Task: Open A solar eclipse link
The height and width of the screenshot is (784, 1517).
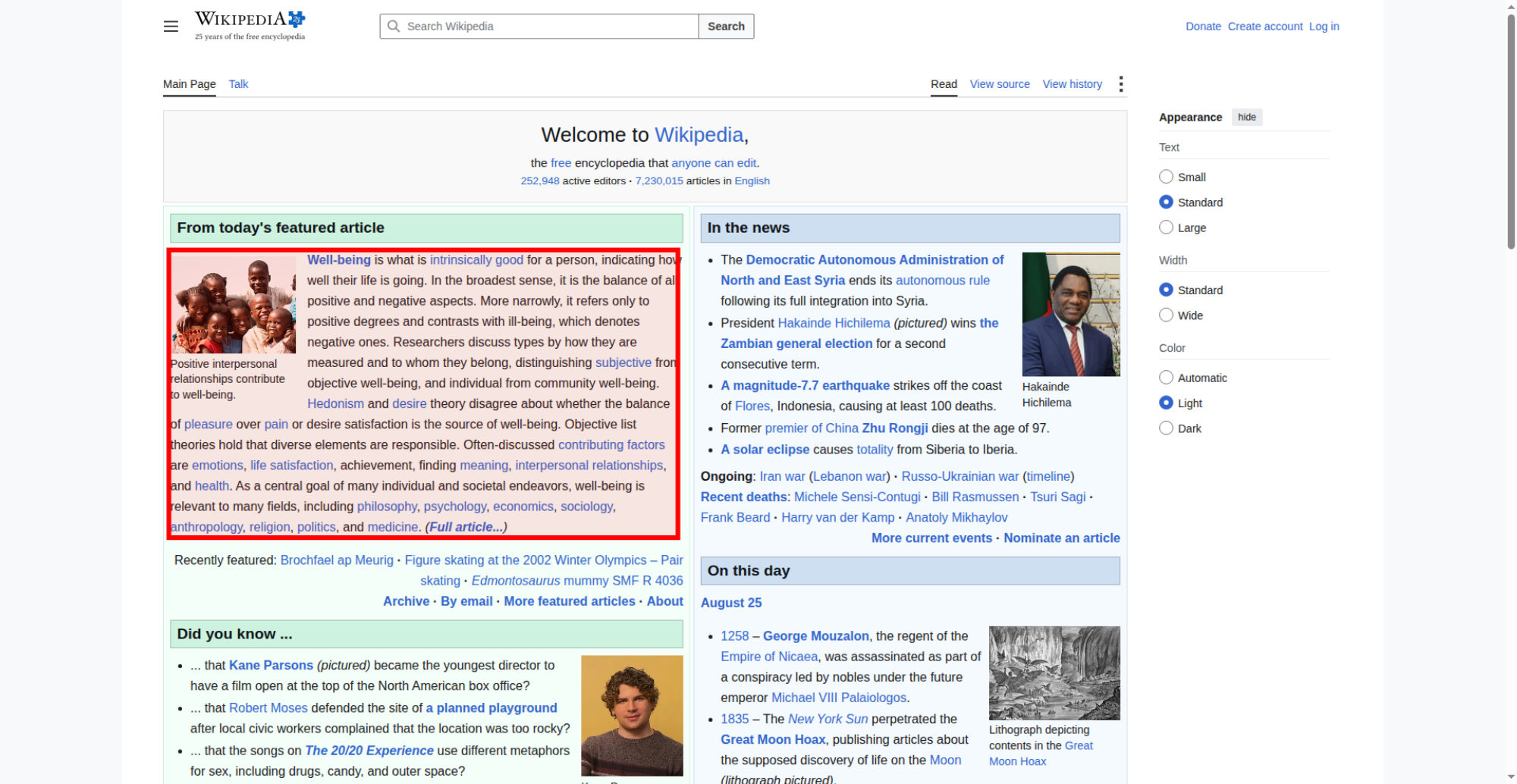Action: point(765,450)
